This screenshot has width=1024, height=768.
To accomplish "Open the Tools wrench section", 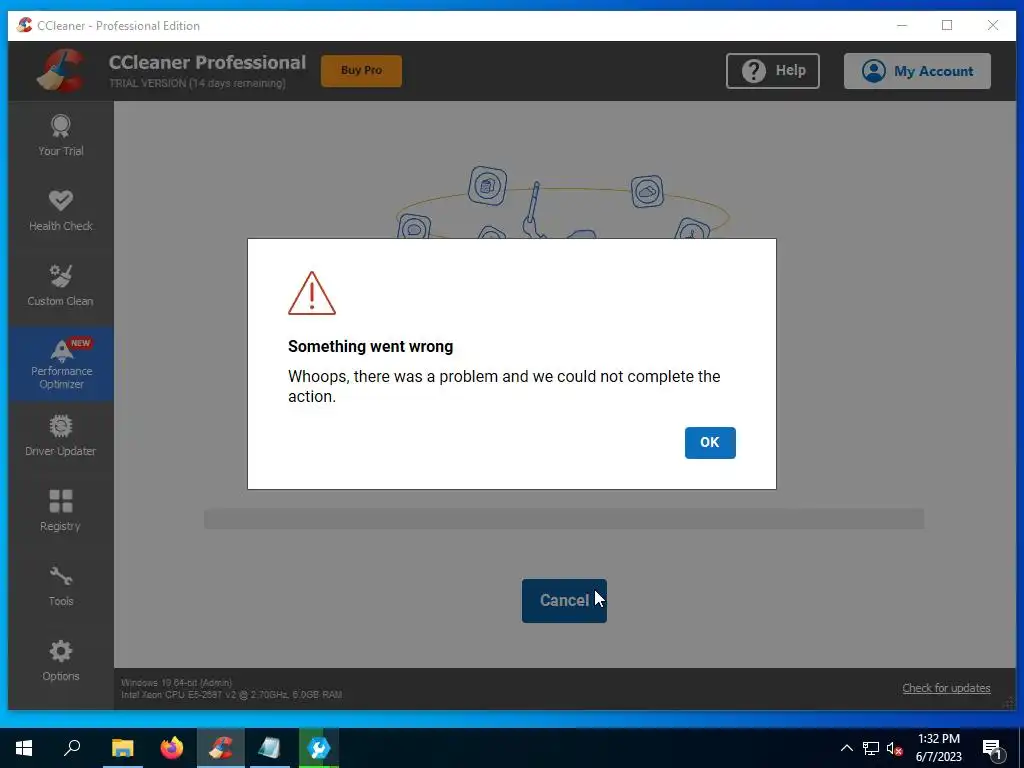I will [x=61, y=586].
